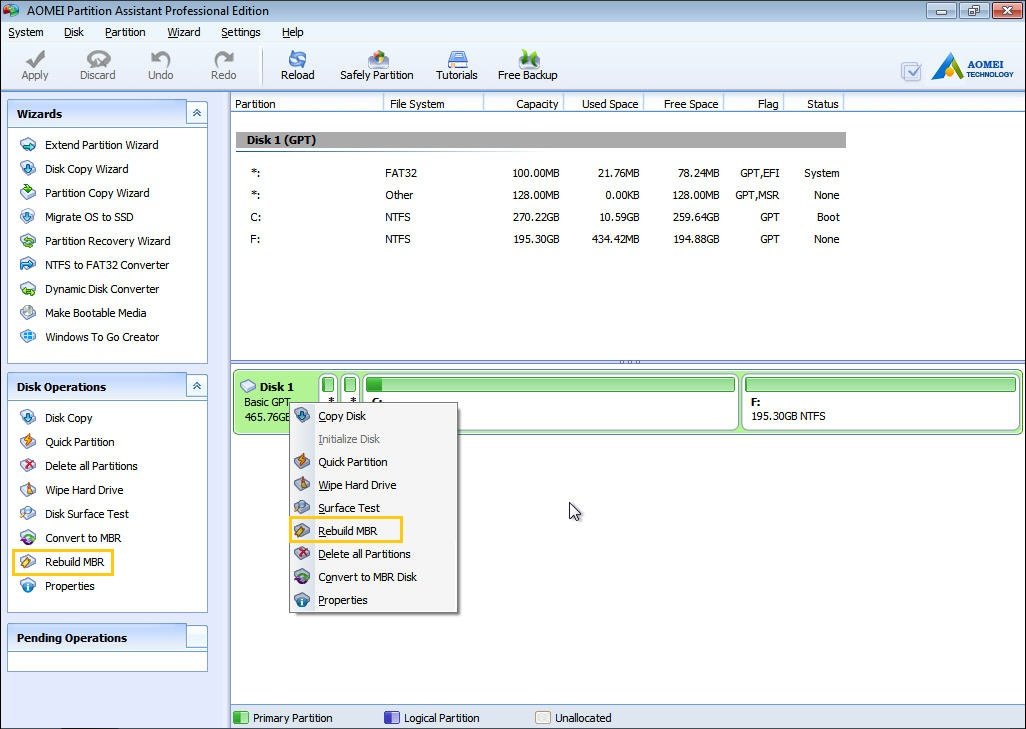Select the F: NTFS partition row
This screenshot has width=1026, height=729.
[x=540, y=240]
